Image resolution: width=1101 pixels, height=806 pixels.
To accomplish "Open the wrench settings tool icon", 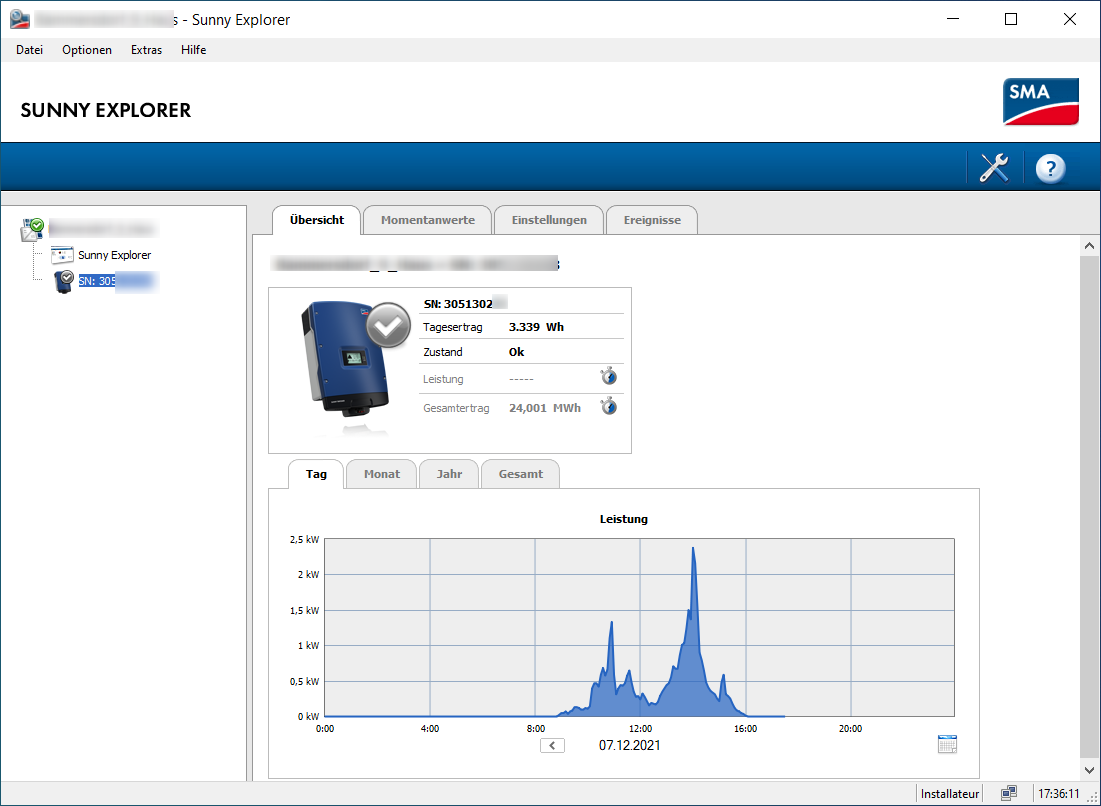I will [x=993, y=168].
